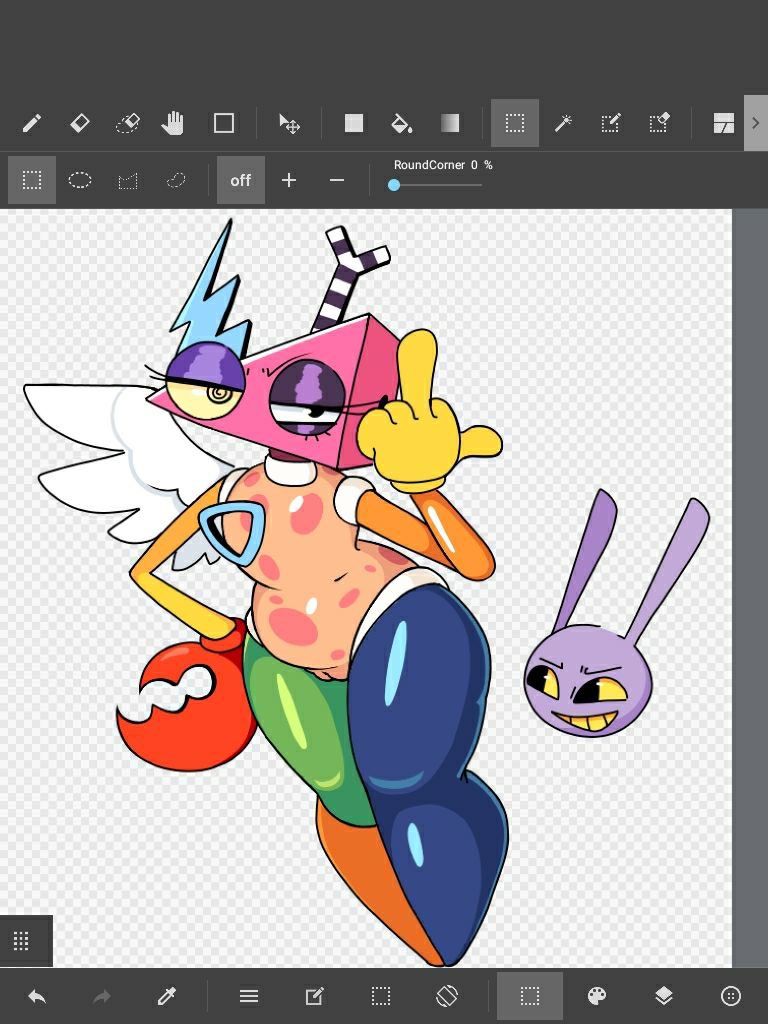Viewport: 768px width, 1024px height.
Task: Enable subtract-from-selection minus mode
Action: [x=337, y=180]
